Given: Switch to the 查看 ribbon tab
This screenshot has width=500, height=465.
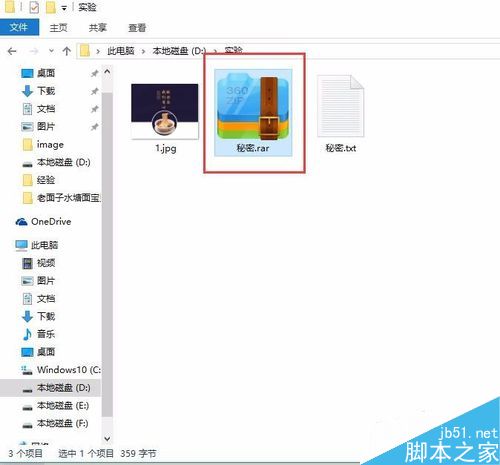Looking at the screenshot, I should (x=137, y=28).
